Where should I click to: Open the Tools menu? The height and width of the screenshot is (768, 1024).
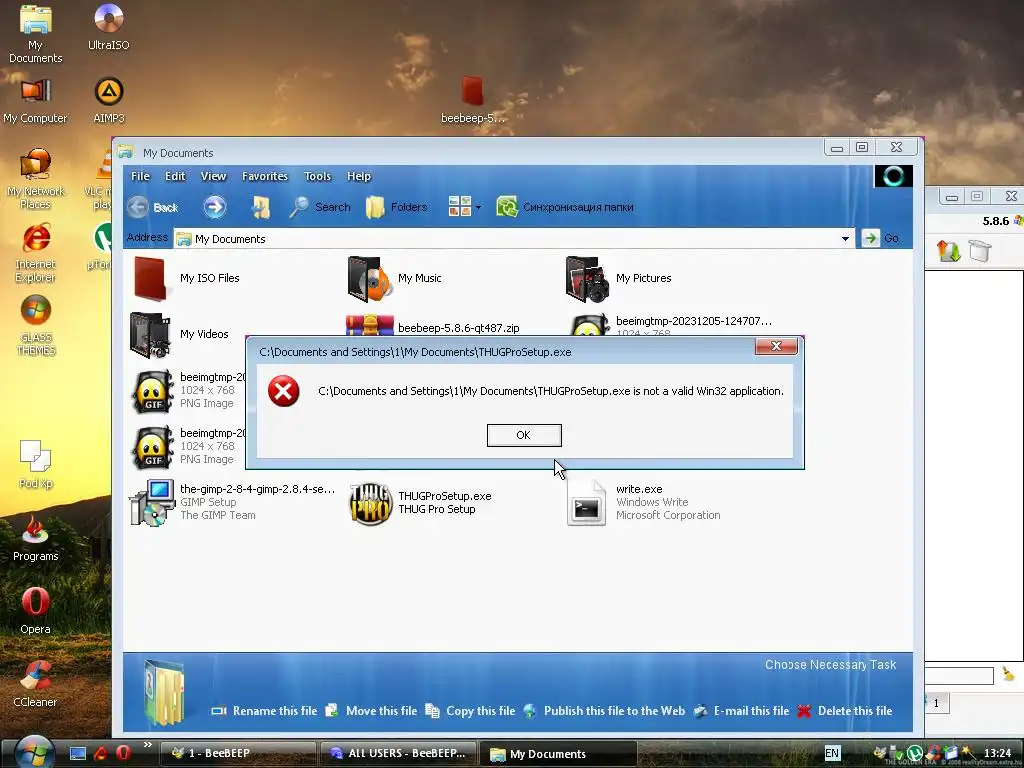317,176
